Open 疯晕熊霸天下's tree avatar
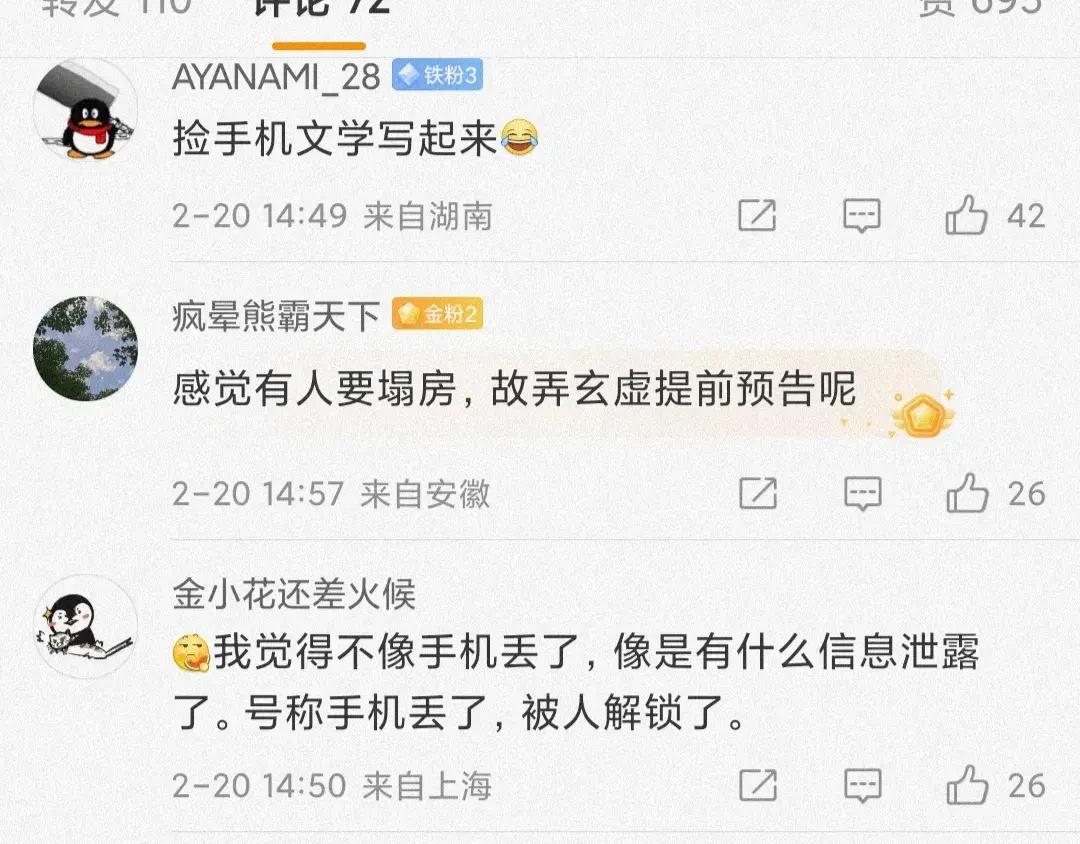 coord(85,349)
